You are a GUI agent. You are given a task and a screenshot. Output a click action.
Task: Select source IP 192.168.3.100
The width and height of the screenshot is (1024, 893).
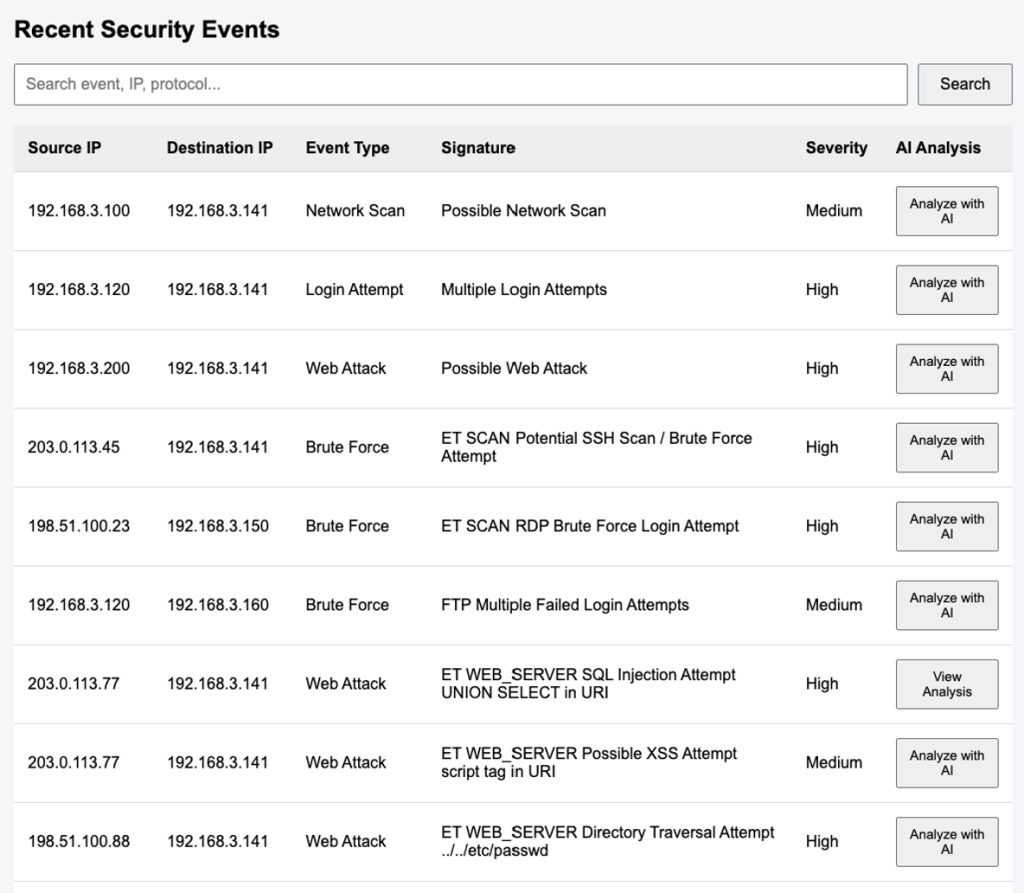point(78,210)
